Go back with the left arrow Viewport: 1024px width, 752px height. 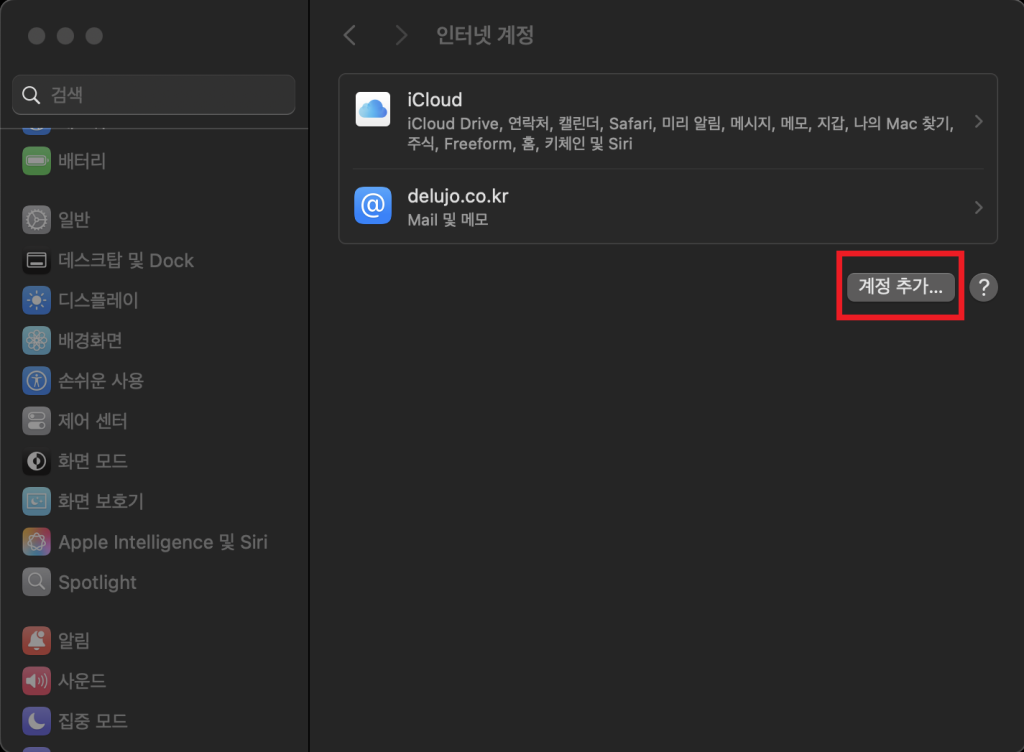pos(350,35)
